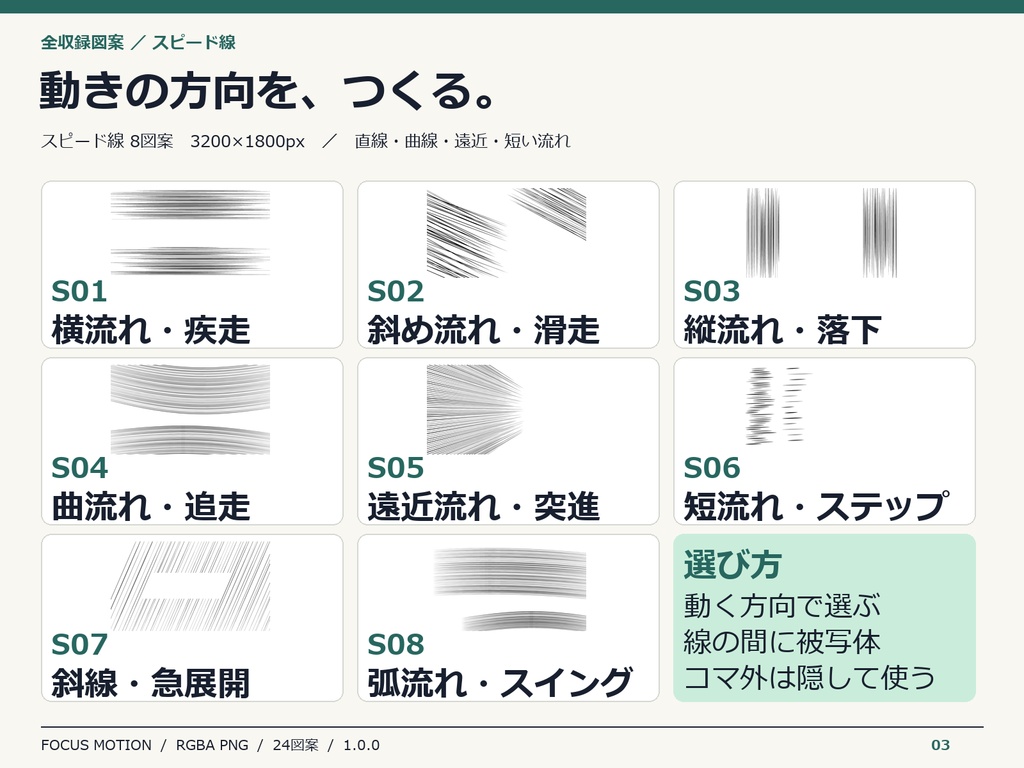Click the page number 03
This screenshot has width=1024, height=768.
(x=940, y=745)
